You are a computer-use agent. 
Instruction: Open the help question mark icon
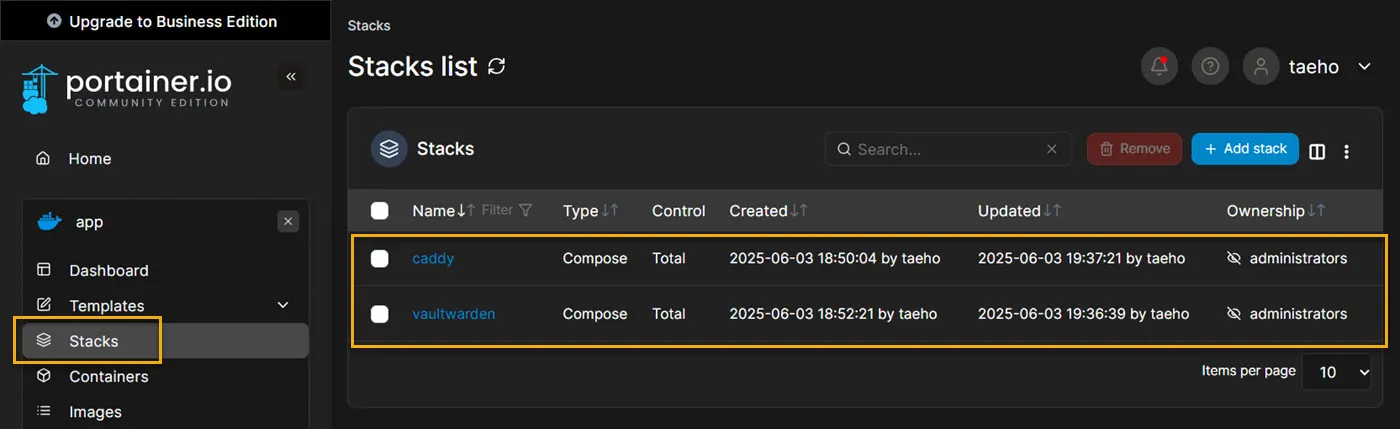(x=1210, y=67)
